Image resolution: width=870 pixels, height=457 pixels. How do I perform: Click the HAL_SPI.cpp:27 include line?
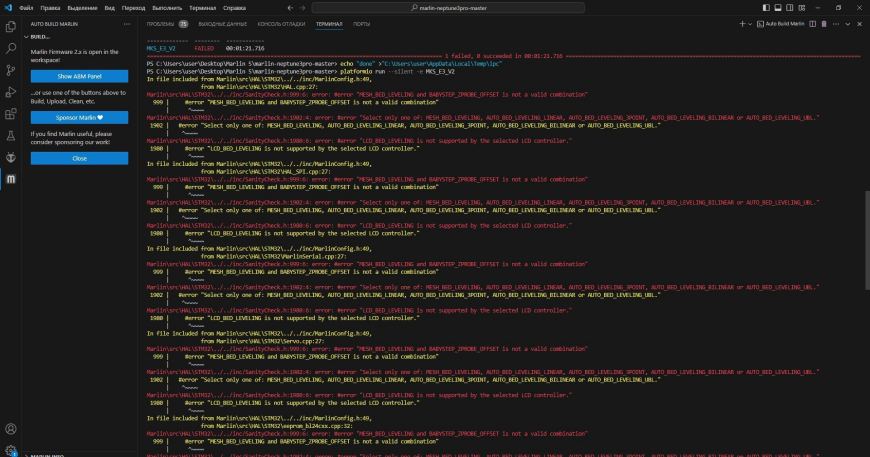(266, 172)
